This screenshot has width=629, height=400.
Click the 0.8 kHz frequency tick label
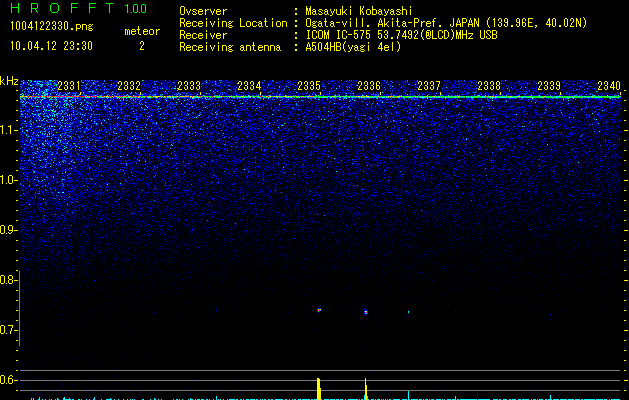click(x=7, y=280)
